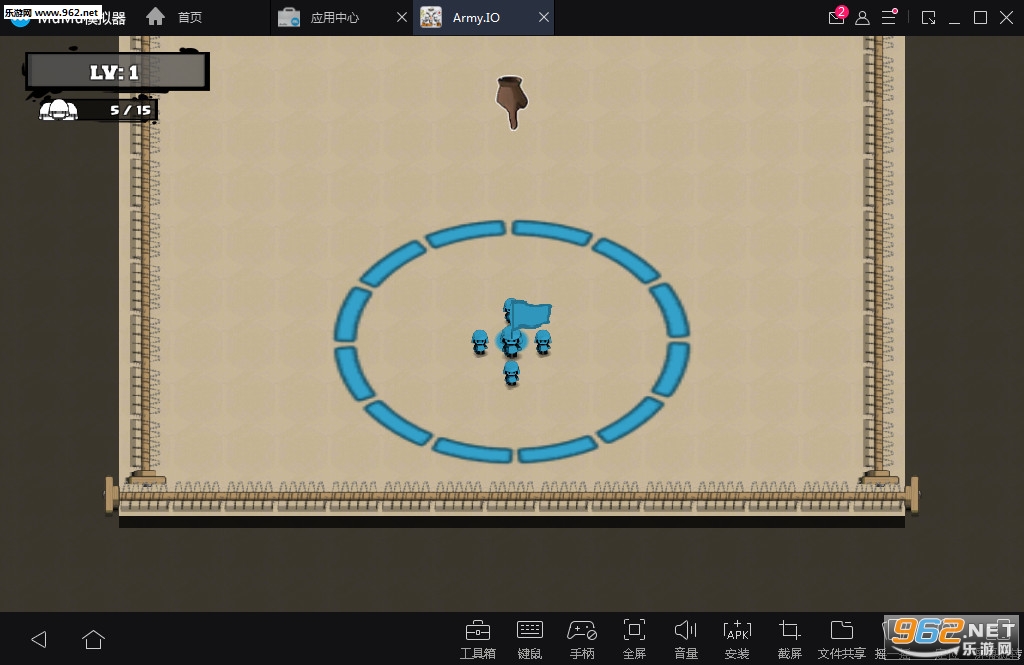Click the home house icon
Image resolution: width=1024 pixels, height=665 pixels.
click(155, 16)
